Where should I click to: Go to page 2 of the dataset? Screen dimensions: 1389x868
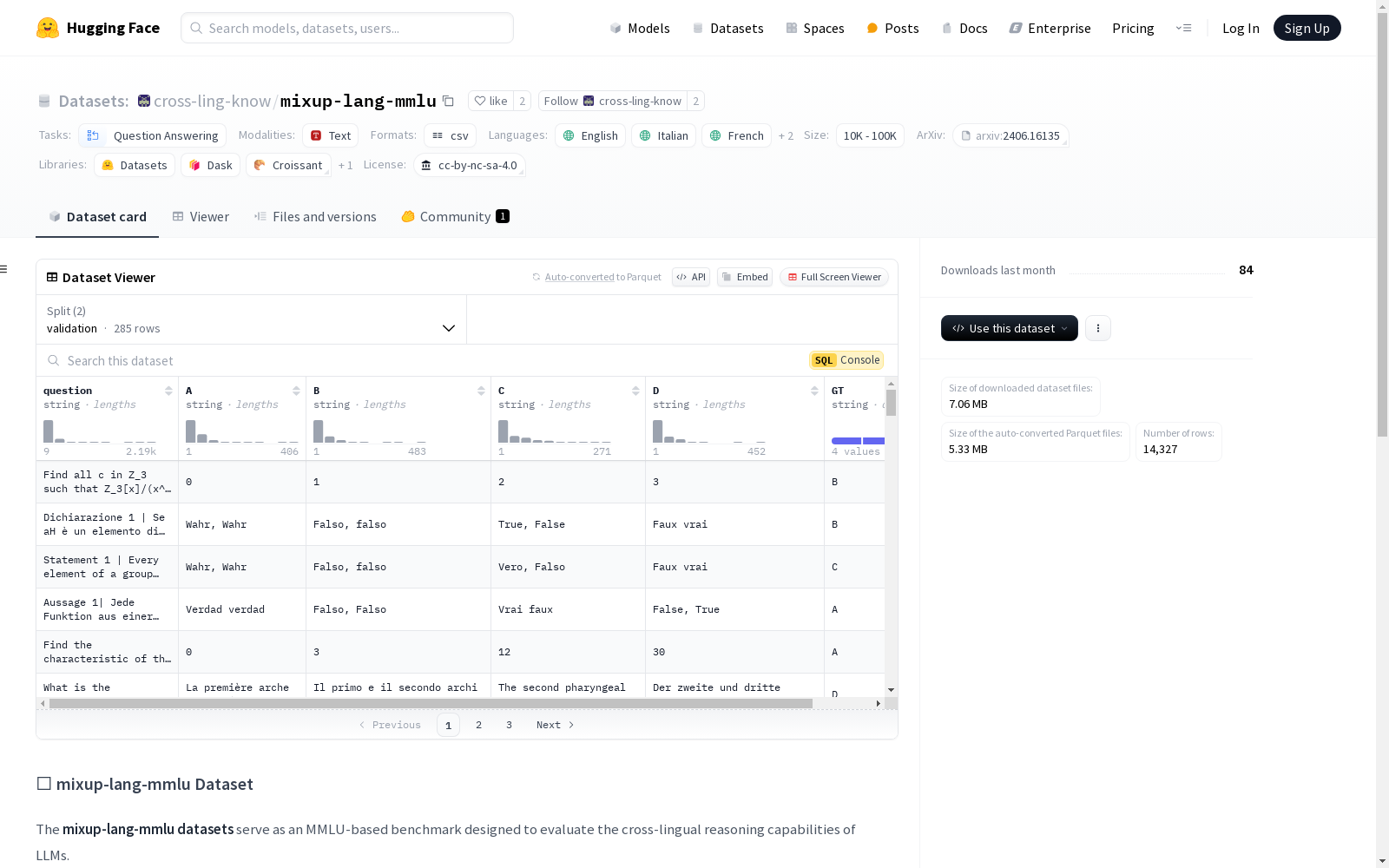coord(478,725)
